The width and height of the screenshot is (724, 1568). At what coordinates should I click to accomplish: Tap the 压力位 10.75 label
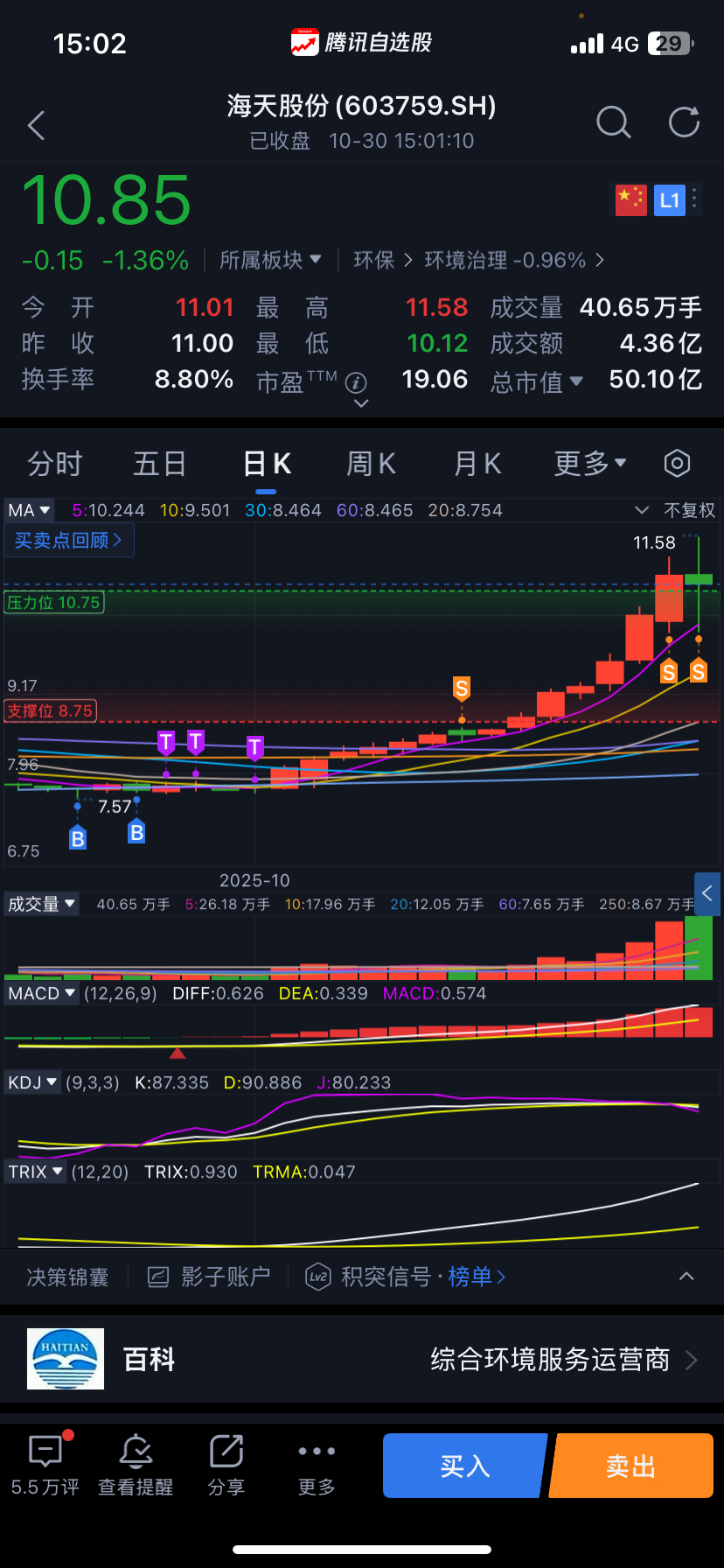(x=54, y=602)
